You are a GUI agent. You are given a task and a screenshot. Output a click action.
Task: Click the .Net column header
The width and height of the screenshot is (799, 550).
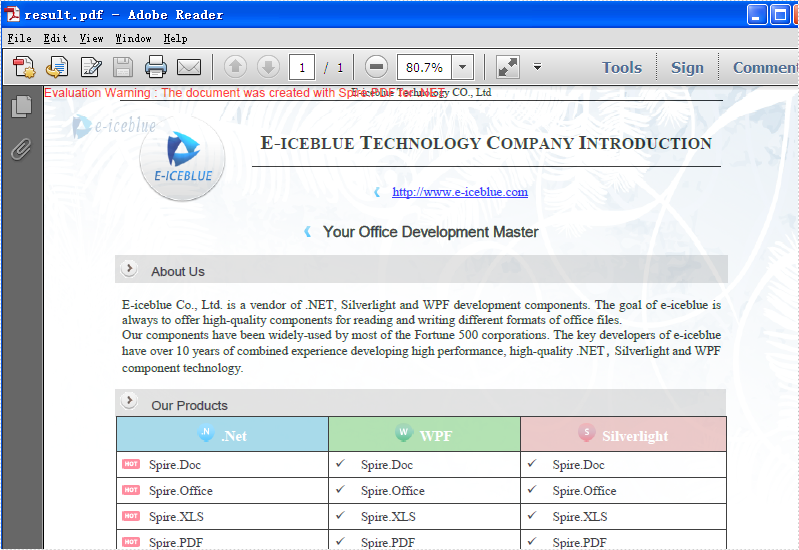[x=222, y=434]
